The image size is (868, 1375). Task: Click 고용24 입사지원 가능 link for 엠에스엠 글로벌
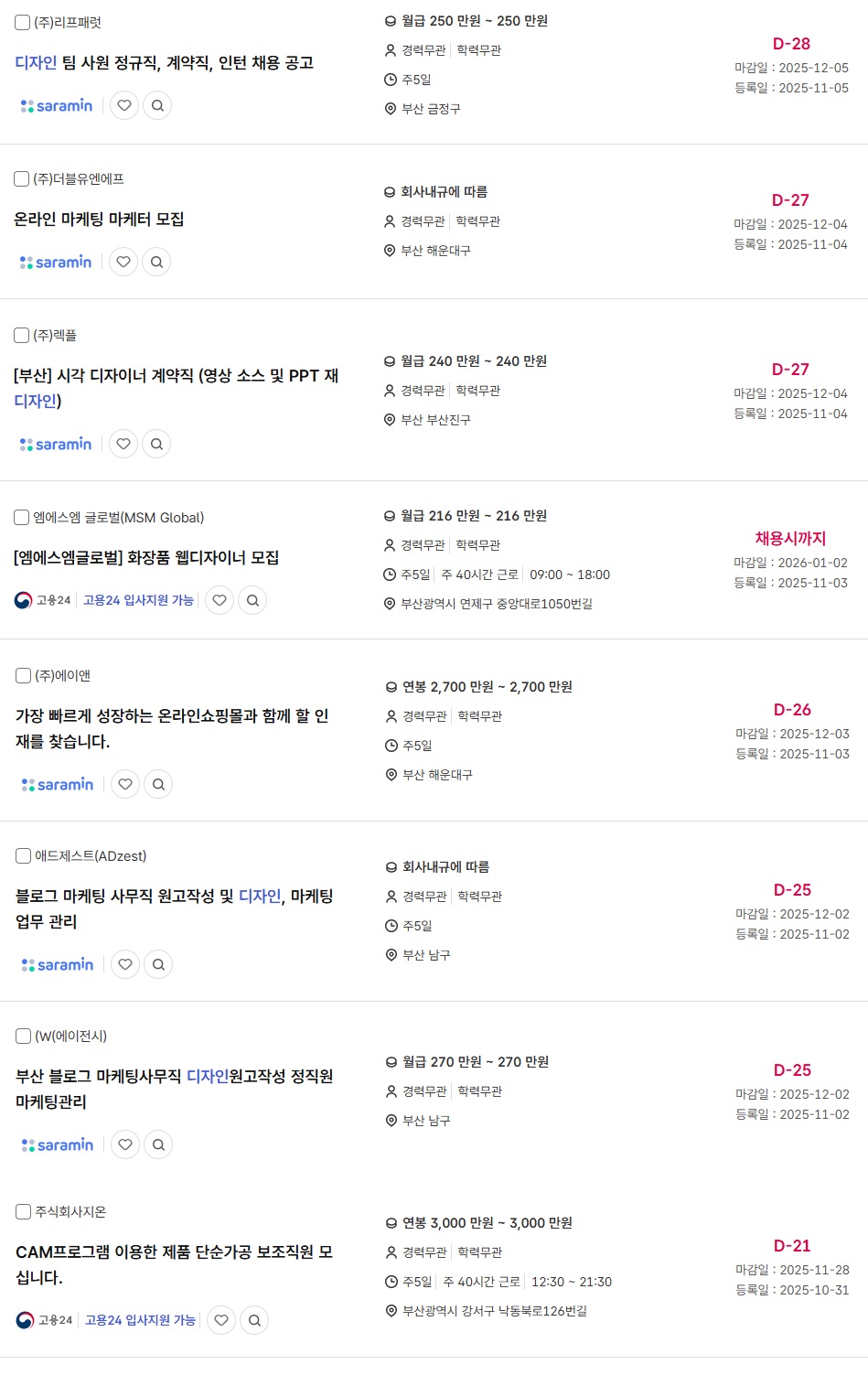point(138,600)
